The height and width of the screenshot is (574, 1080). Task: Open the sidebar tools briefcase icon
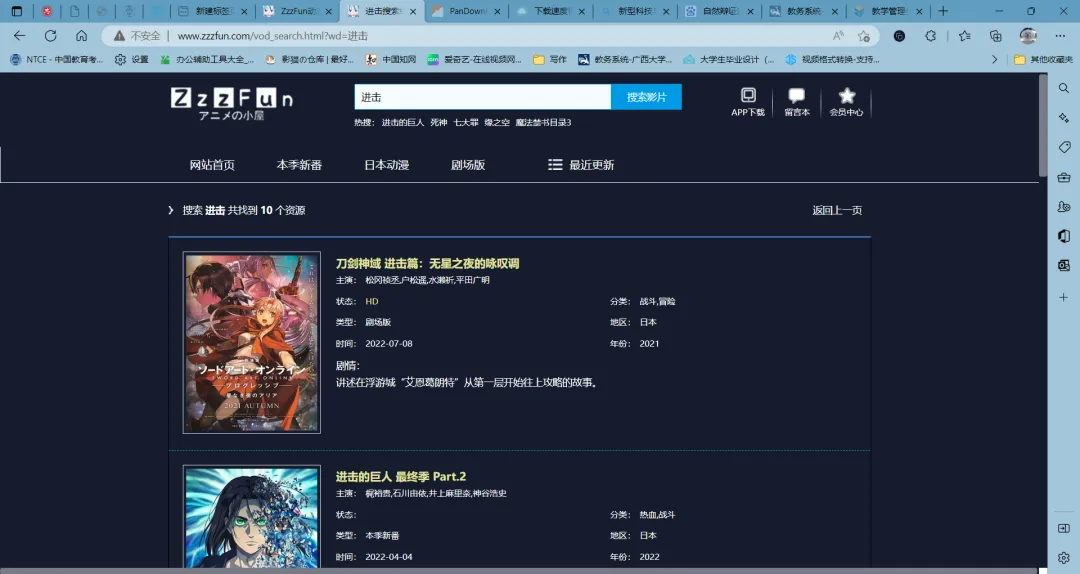[x=1064, y=177]
